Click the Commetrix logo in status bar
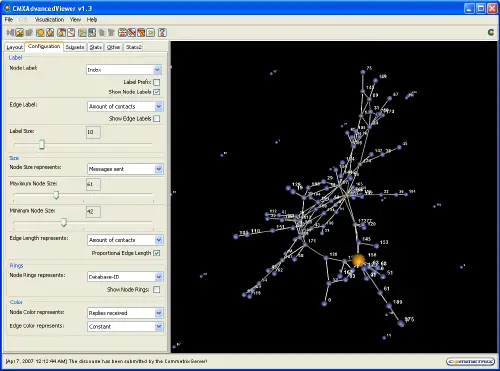The width and height of the screenshot is (500, 371). [470, 361]
